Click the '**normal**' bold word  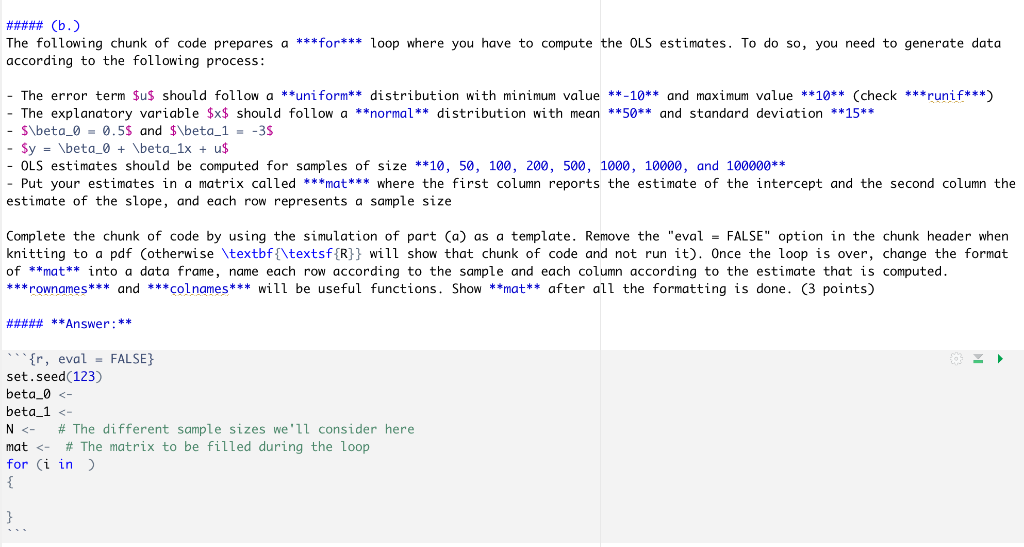coord(392,113)
